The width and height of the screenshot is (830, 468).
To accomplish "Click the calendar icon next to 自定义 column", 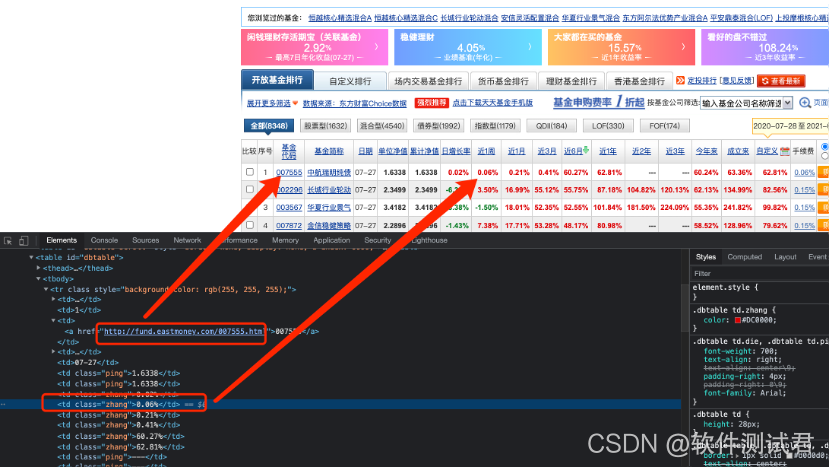I will (784, 151).
